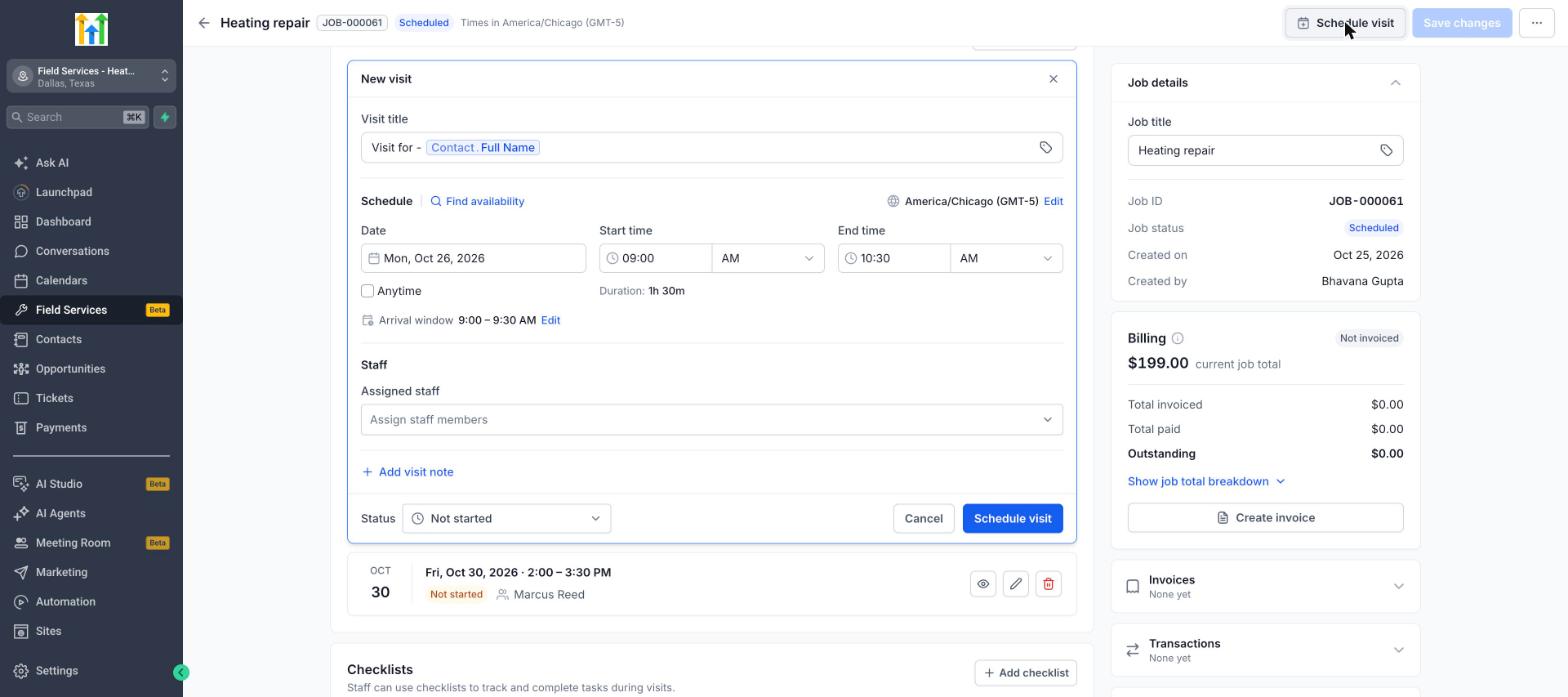Click the blue Schedule visit button

pos(1012,519)
